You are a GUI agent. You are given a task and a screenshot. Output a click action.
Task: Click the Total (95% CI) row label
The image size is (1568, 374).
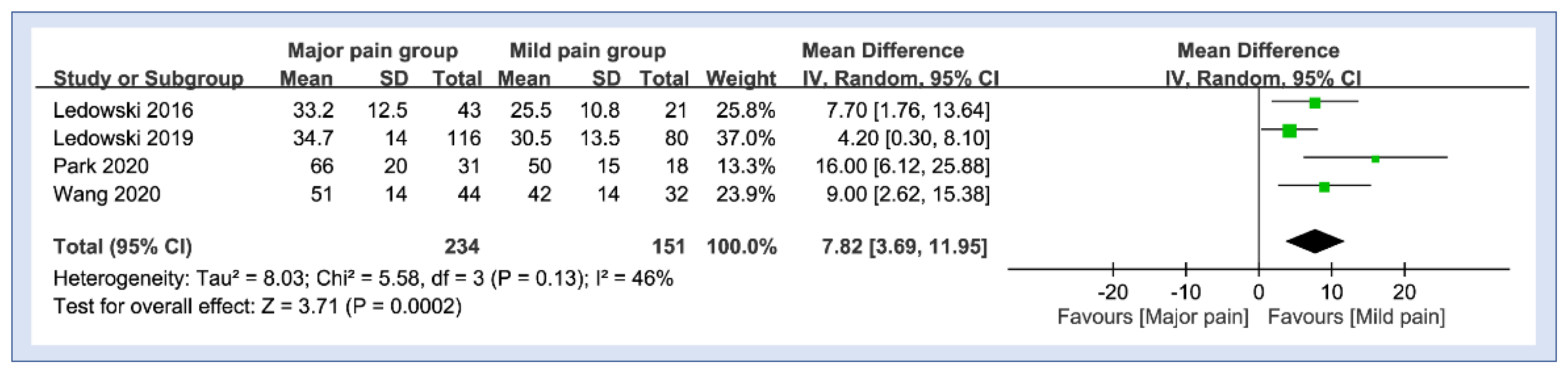click(x=123, y=246)
